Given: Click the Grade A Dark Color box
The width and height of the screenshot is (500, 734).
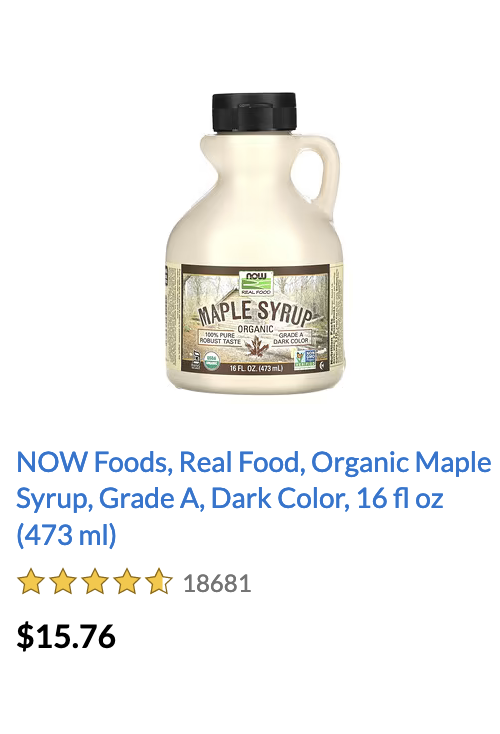Looking at the screenshot, I should (x=291, y=338).
